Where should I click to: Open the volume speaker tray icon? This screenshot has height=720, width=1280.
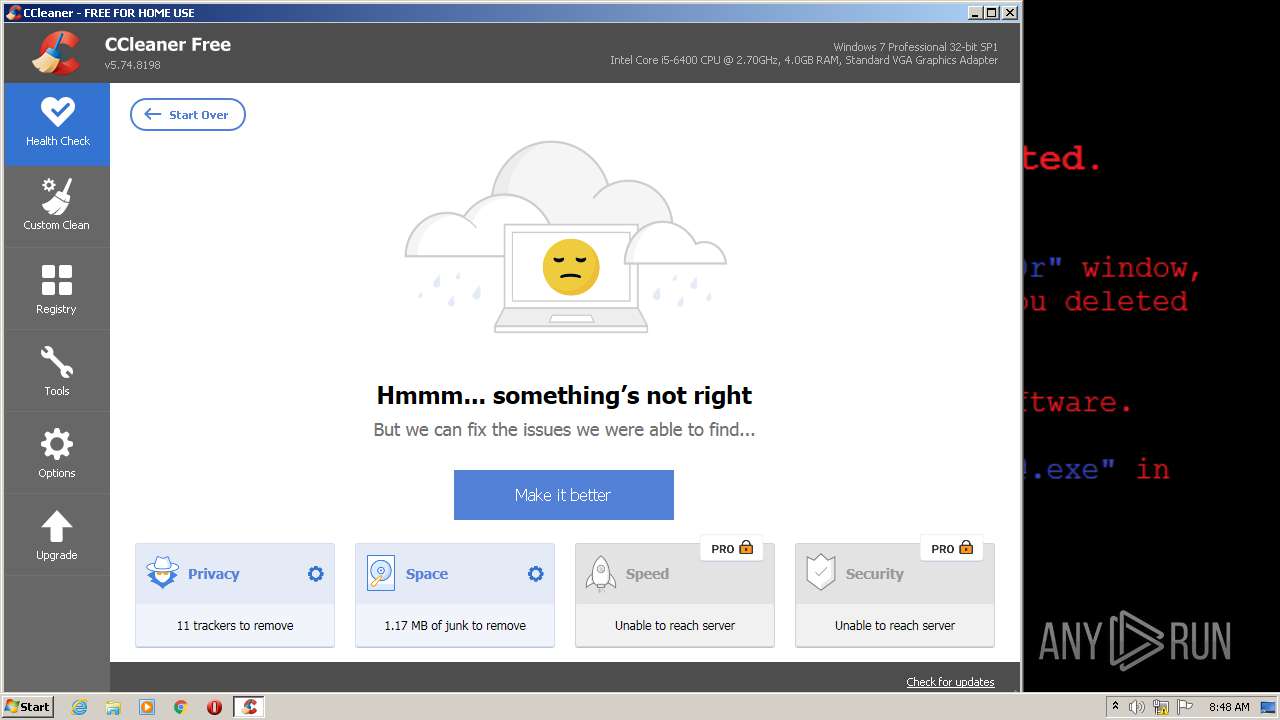pyautogui.click(x=1137, y=707)
